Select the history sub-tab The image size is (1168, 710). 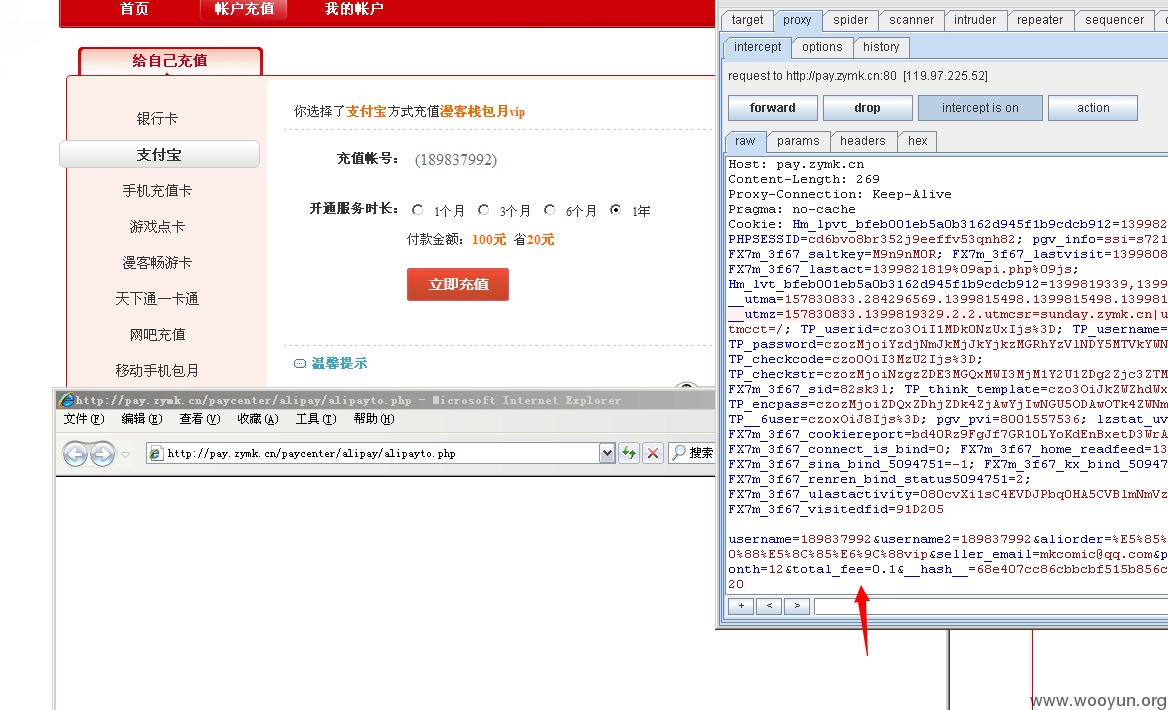[x=881, y=47]
